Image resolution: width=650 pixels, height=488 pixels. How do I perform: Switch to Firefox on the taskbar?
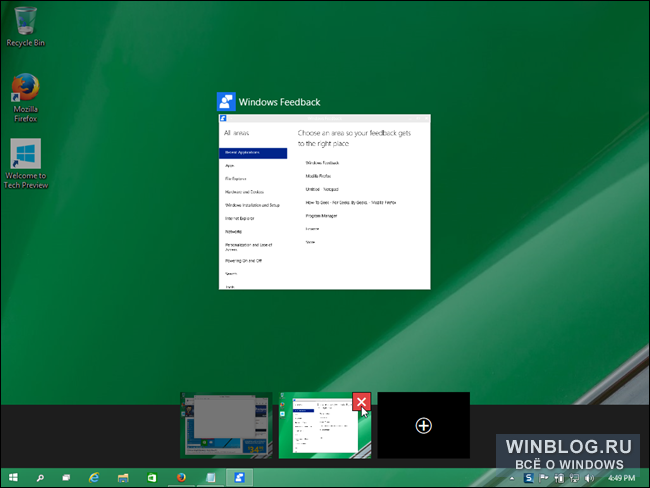click(181, 478)
